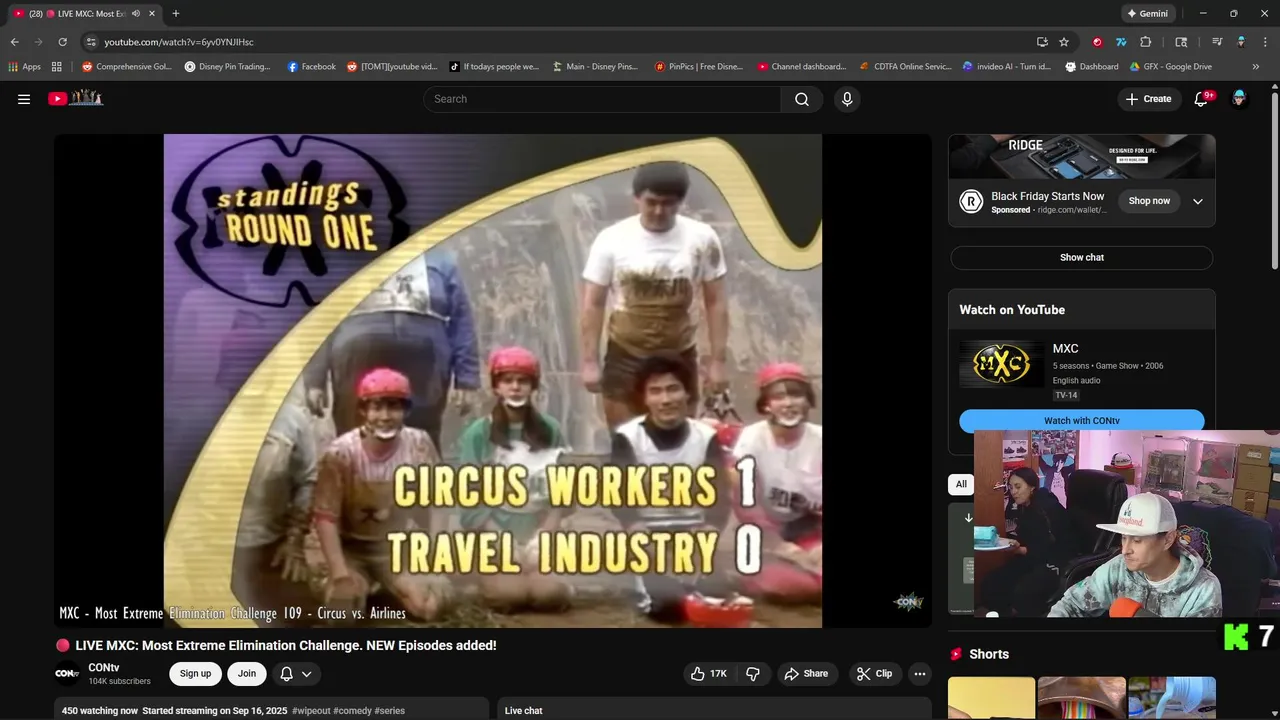
Task: Open tab groups grid icon in bookmarks bar
Action: click(x=57, y=67)
